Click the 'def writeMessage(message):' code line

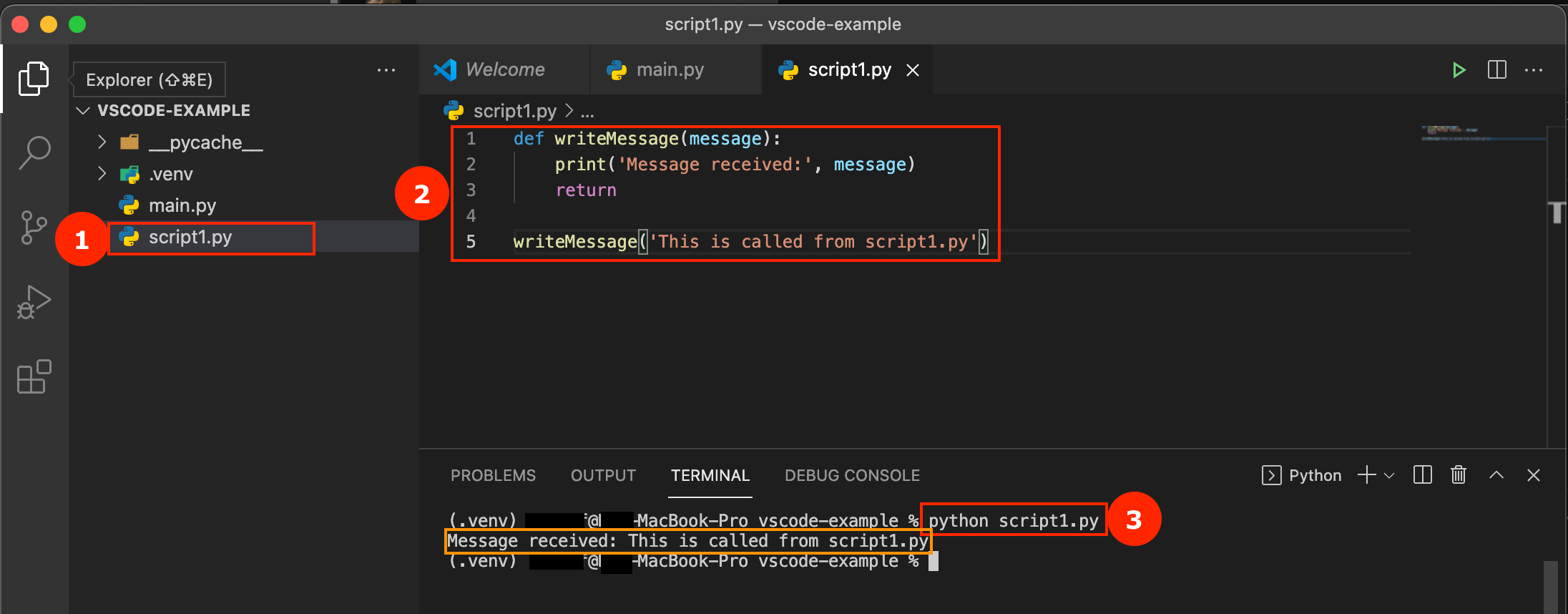point(647,139)
